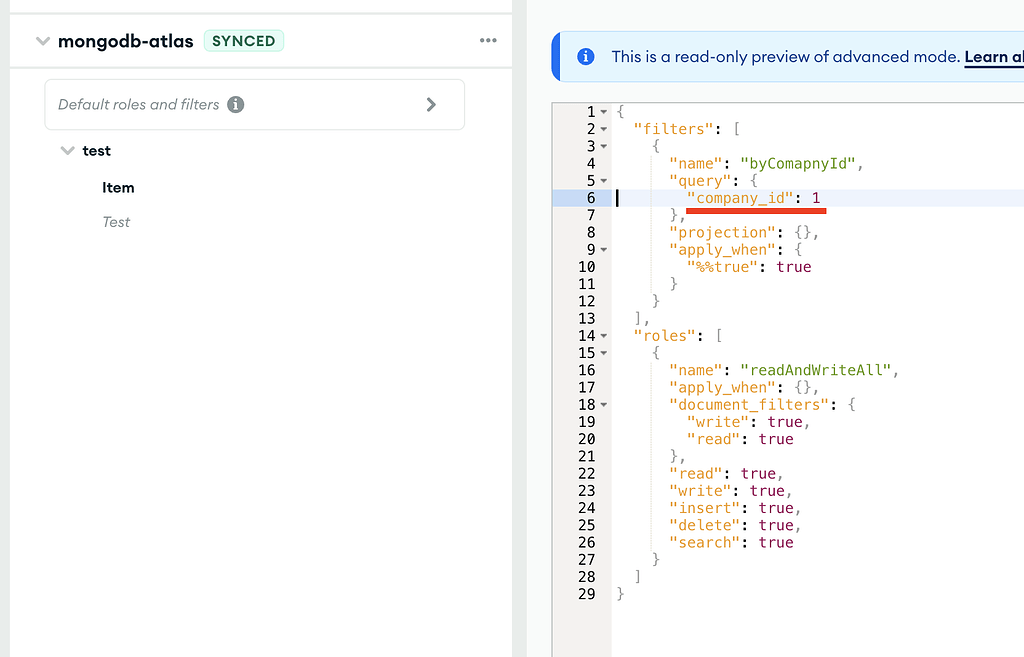Fold the "query" object at line 5
The height and width of the screenshot is (657, 1024).
pos(603,181)
